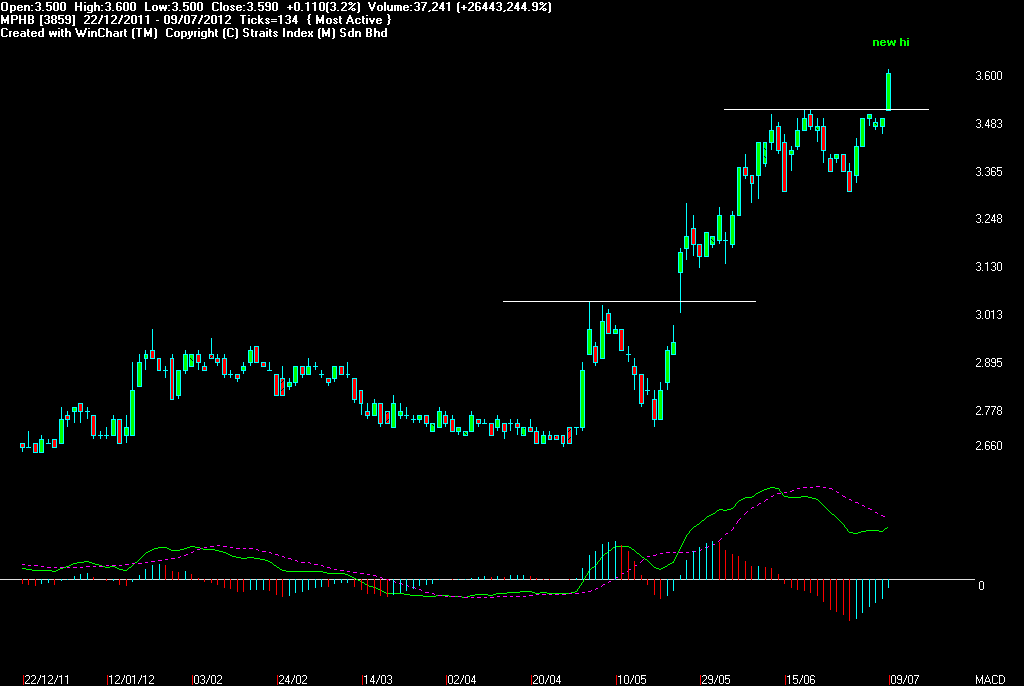
Task: Click the WinChart copyright line
Action: pyautogui.click(x=194, y=33)
